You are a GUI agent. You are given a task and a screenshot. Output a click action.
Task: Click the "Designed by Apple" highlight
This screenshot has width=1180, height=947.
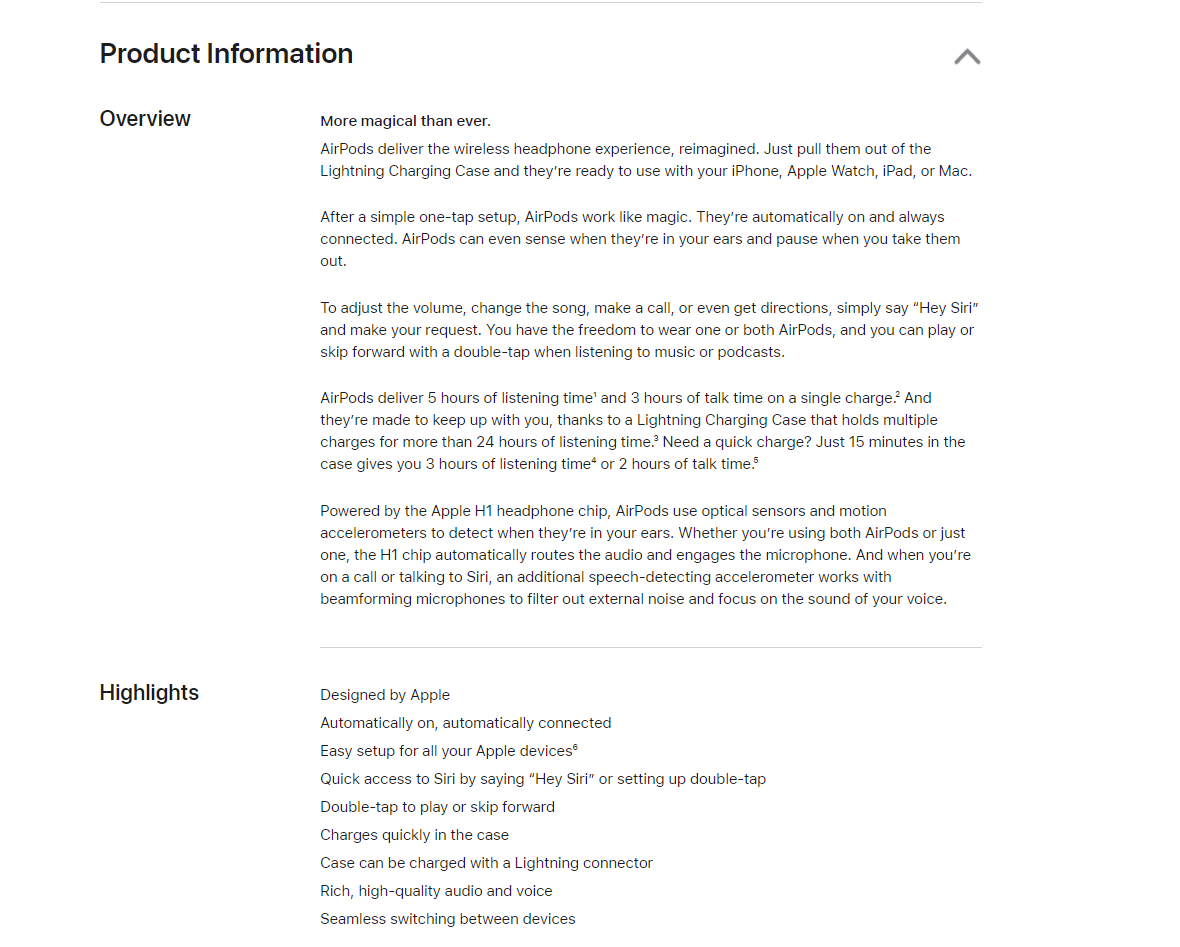385,695
